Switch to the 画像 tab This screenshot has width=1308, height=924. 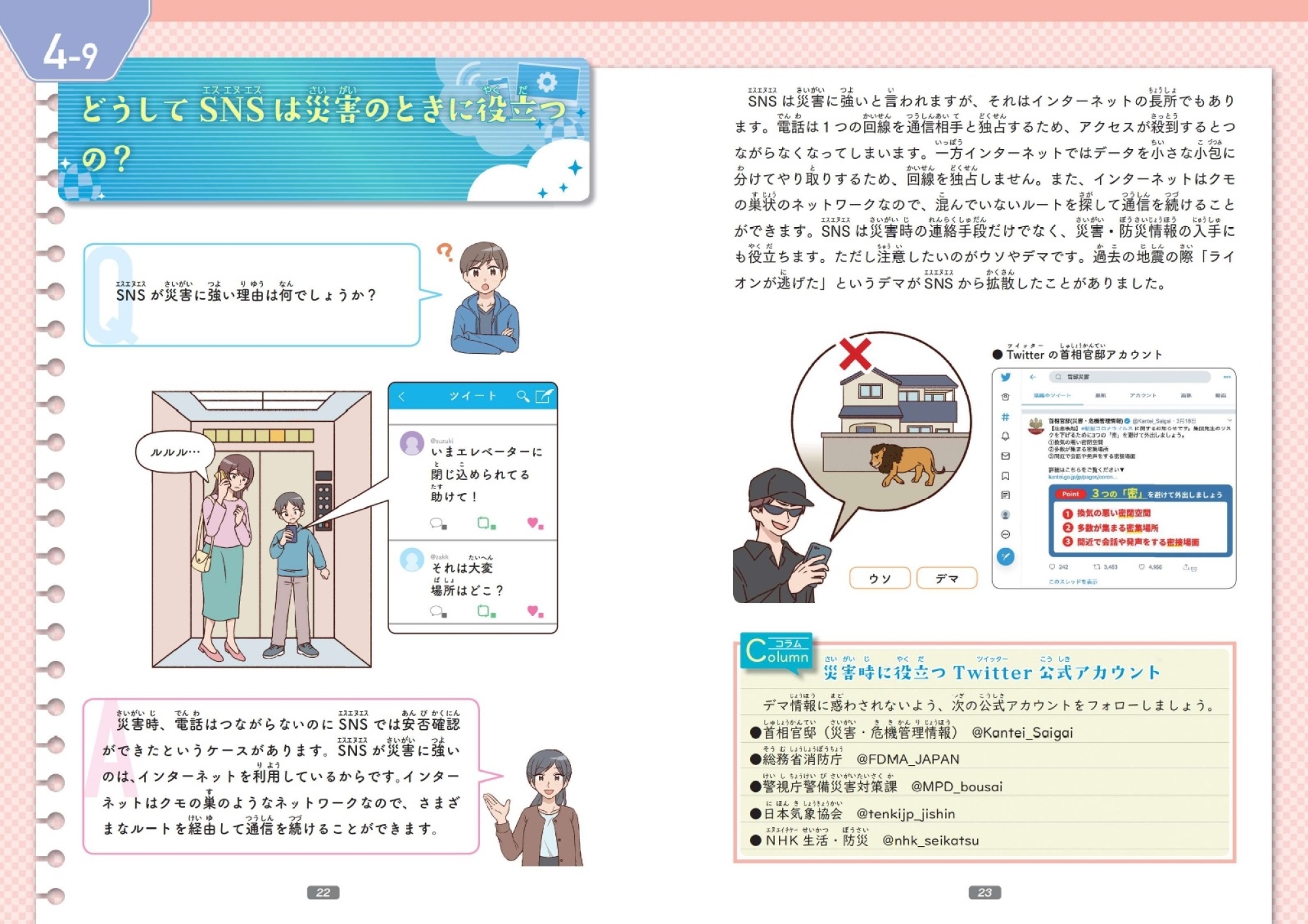pos(1186,396)
